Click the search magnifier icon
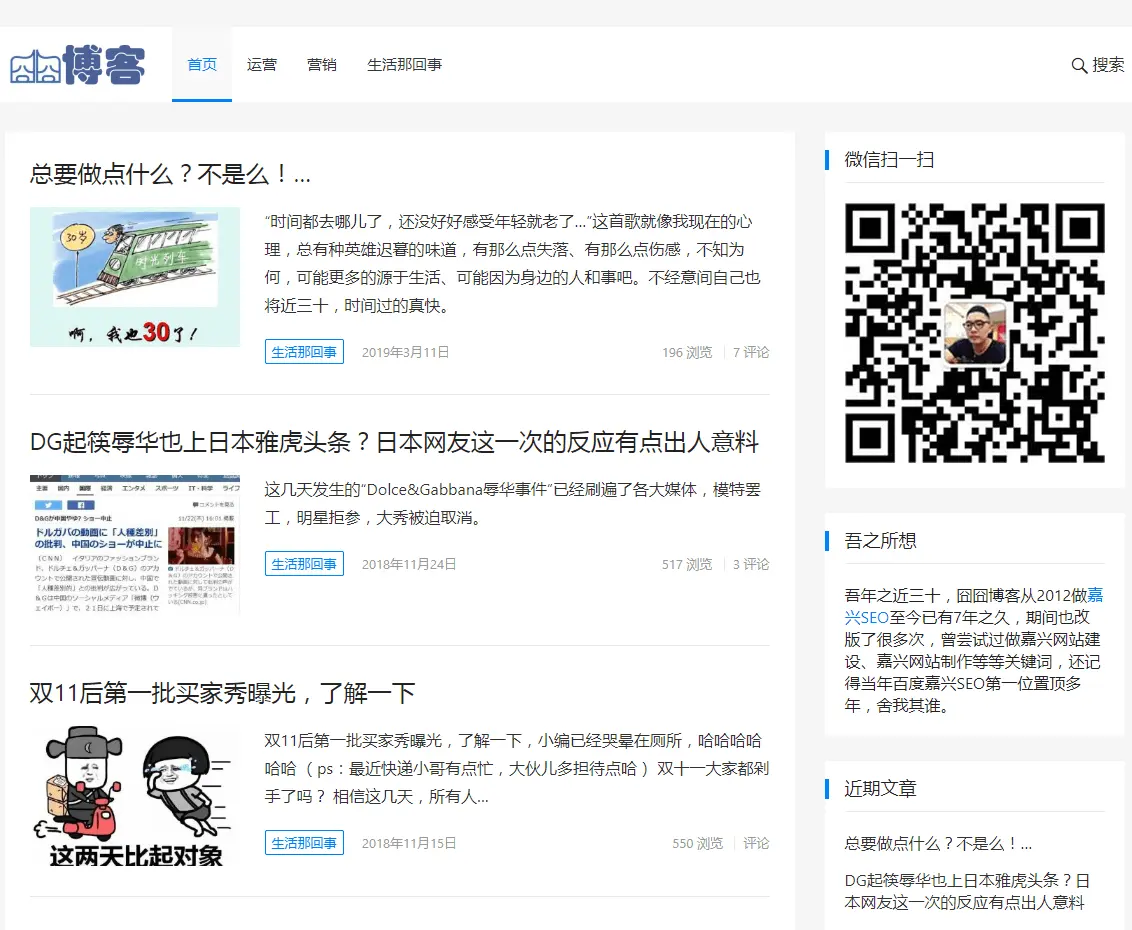Image resolution: width=1132 pixels, height=930 pixels. (x=1079, y=66)
